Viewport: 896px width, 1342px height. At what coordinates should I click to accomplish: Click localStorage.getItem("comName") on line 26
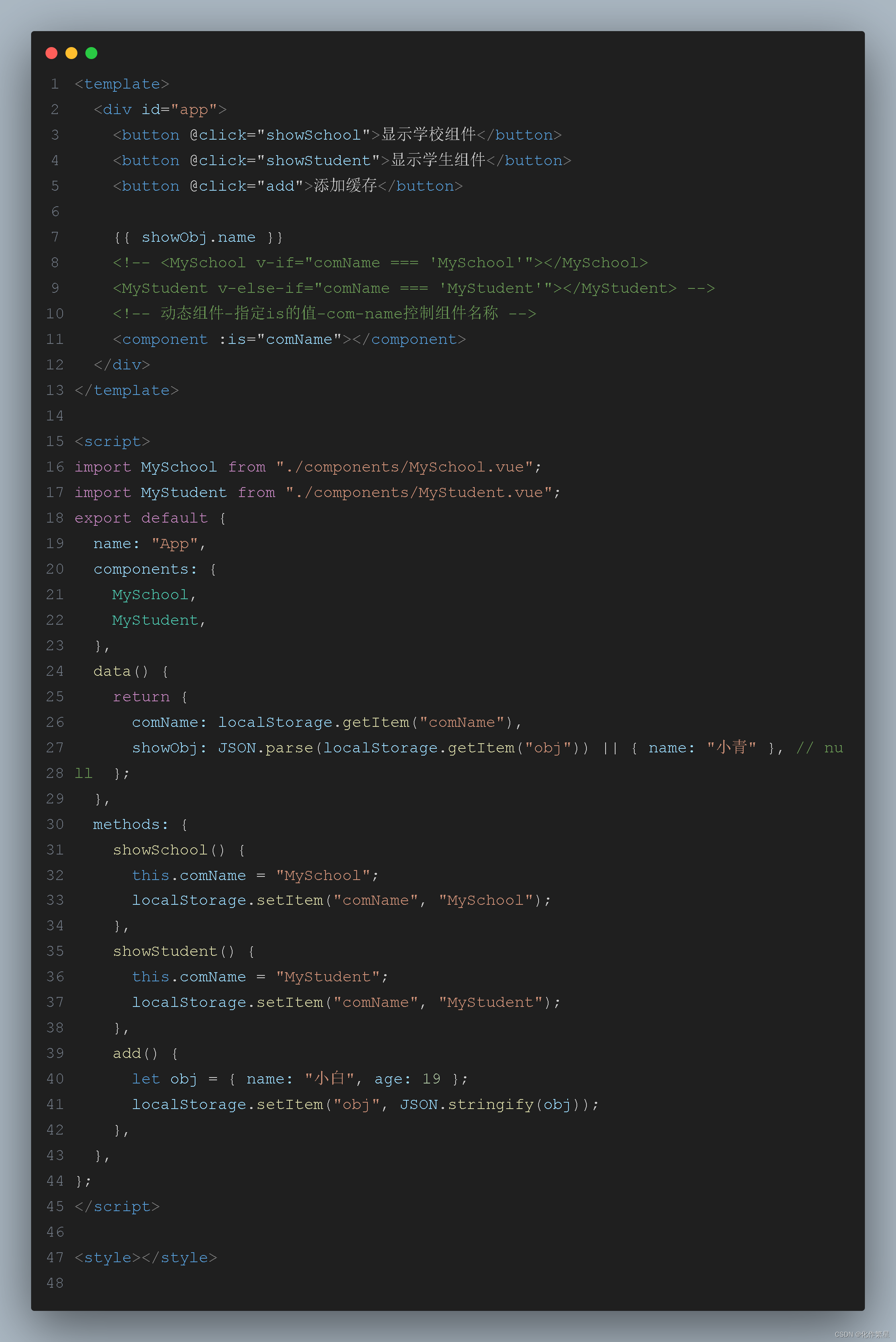tap(365, 723)
